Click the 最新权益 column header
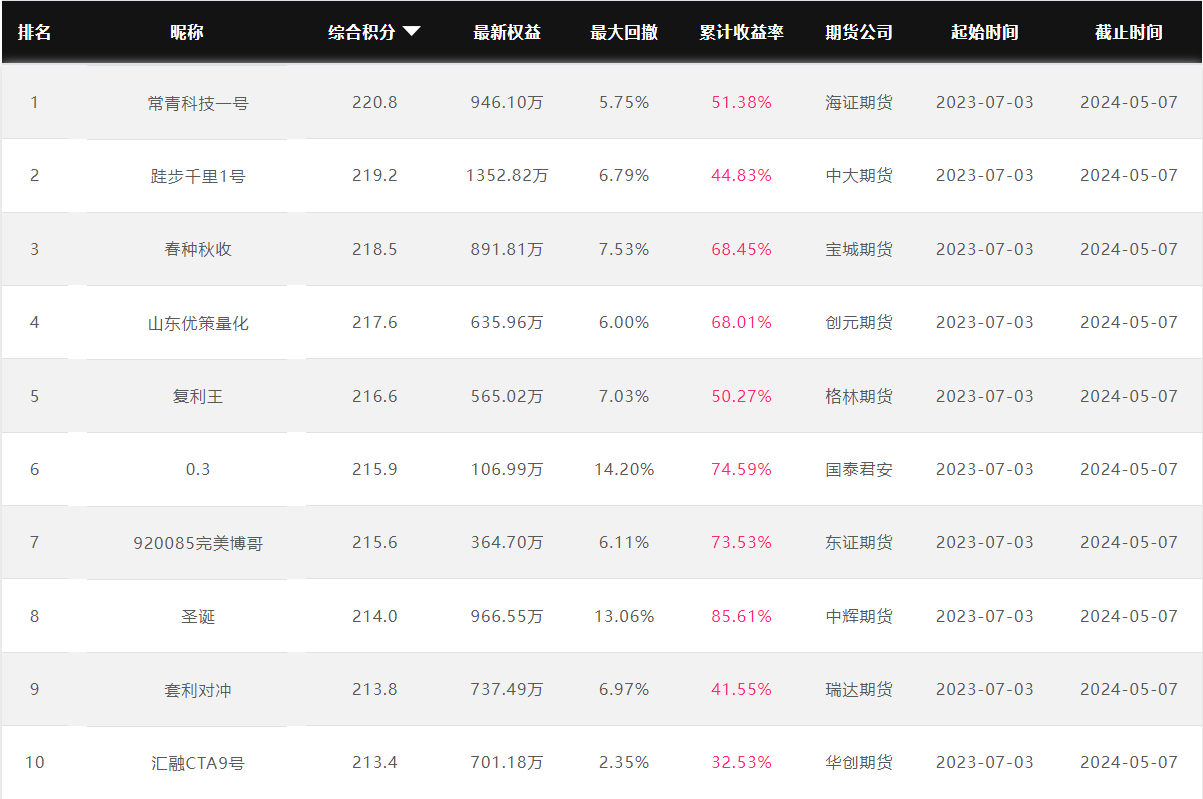The image size is (1203, 799). (507, 32)
